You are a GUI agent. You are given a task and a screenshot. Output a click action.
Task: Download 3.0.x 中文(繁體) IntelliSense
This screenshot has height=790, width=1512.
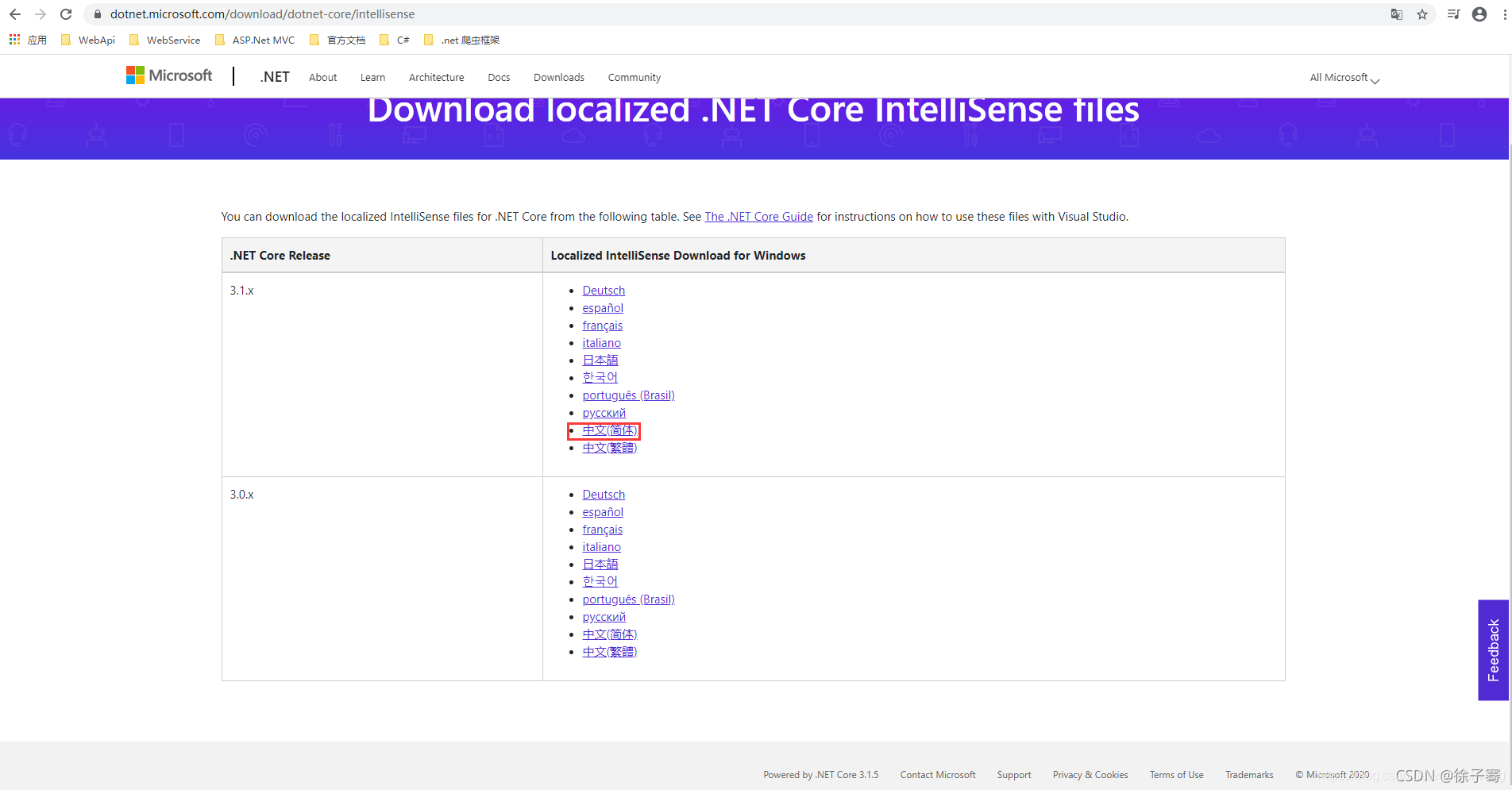click(x=609, y=652)
